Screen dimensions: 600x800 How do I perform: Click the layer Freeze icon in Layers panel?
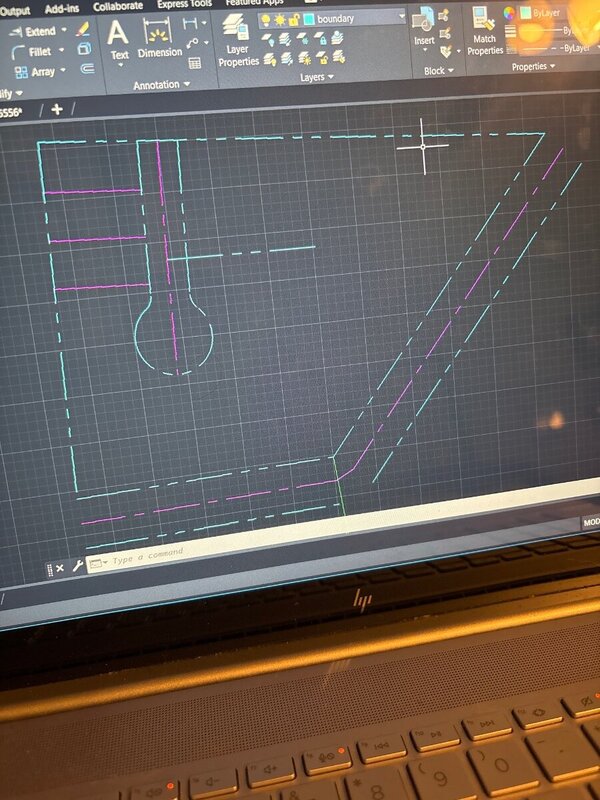(303, 39)
